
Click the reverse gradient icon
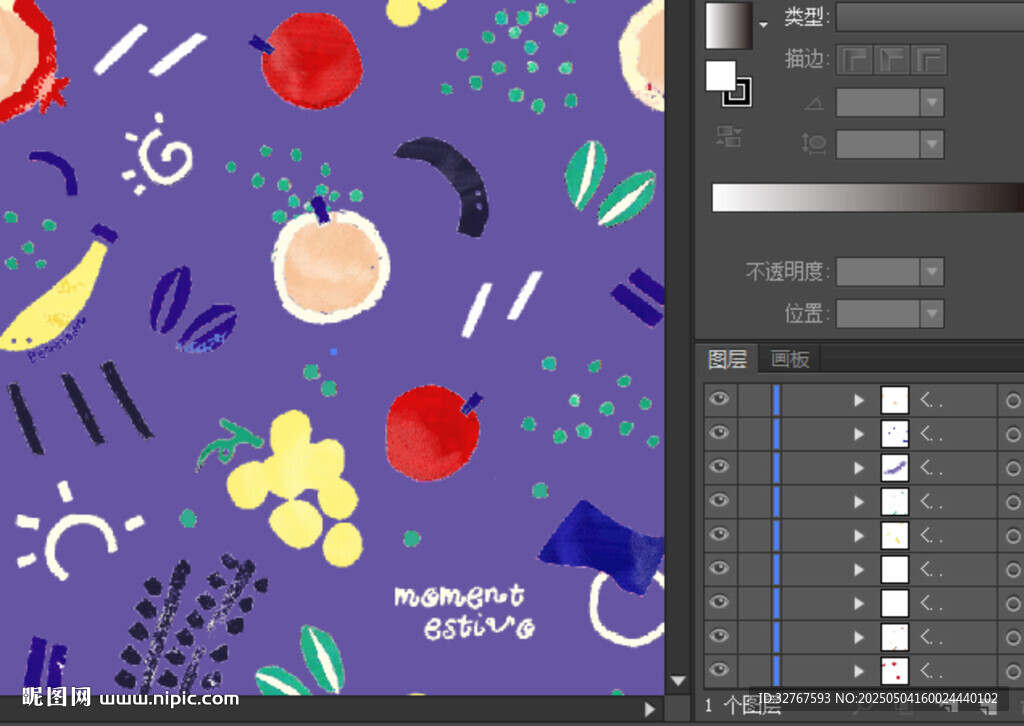pos(728,137)
